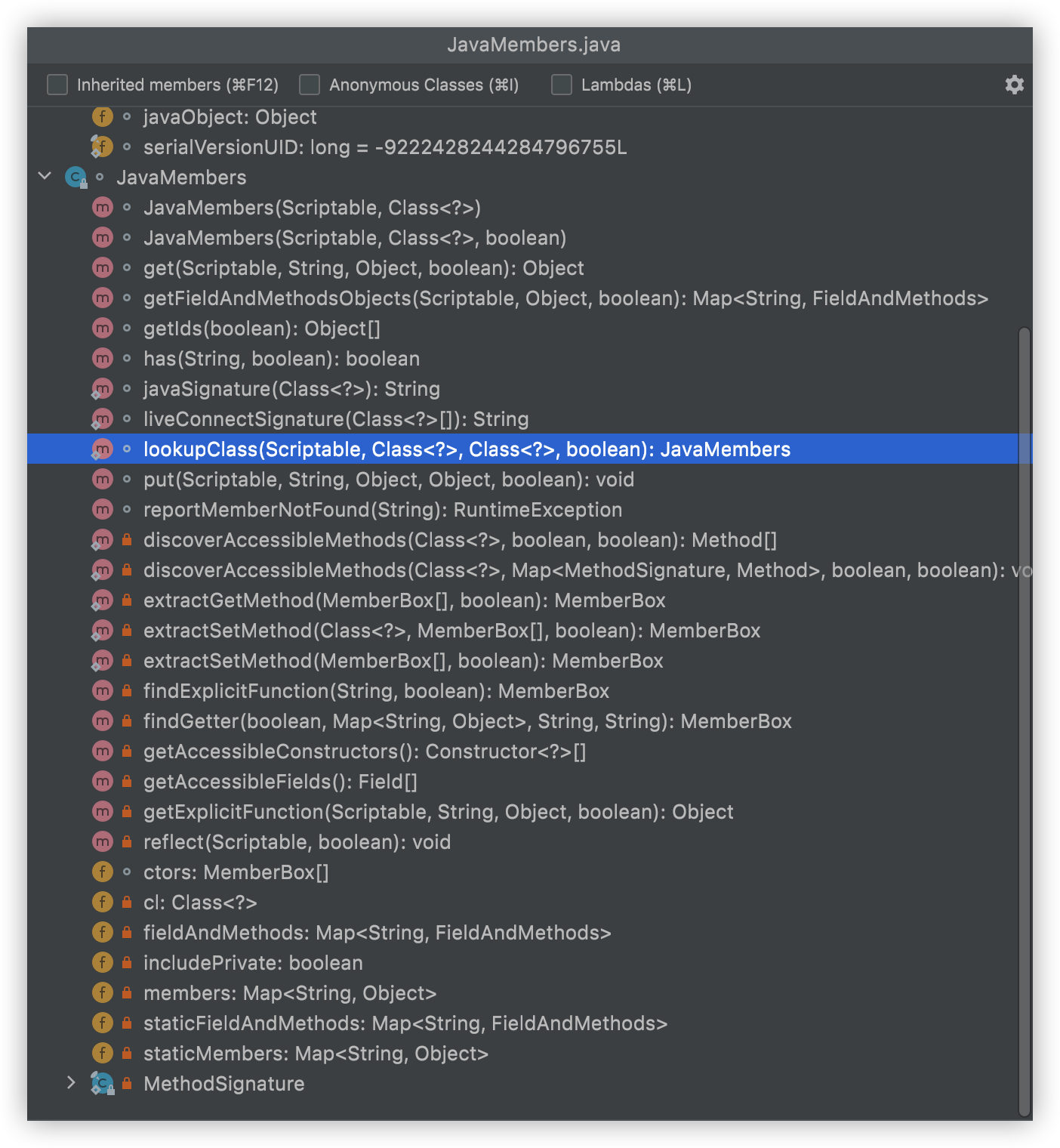Toggle the Lambdas checkbox
Image resolution: width=1060 pixels, height=1148 pixels.
point(562,85)
